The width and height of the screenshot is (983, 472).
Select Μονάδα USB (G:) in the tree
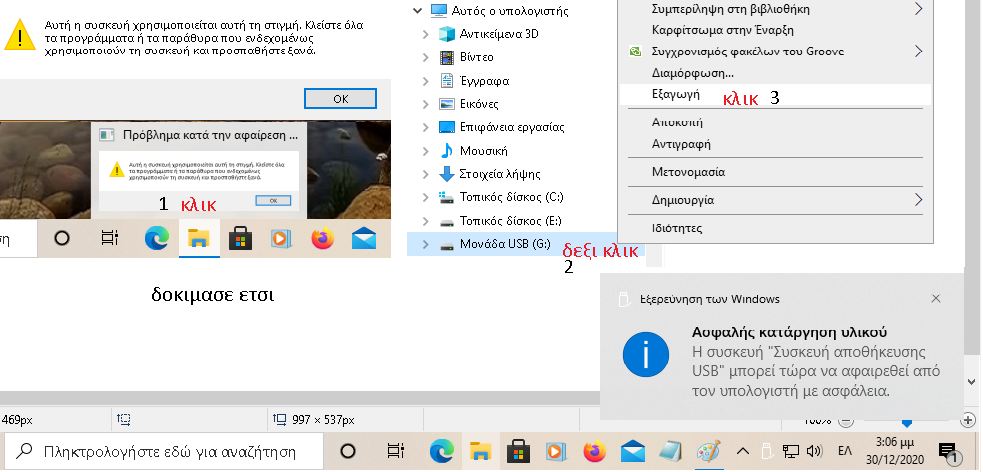(505, 244)
